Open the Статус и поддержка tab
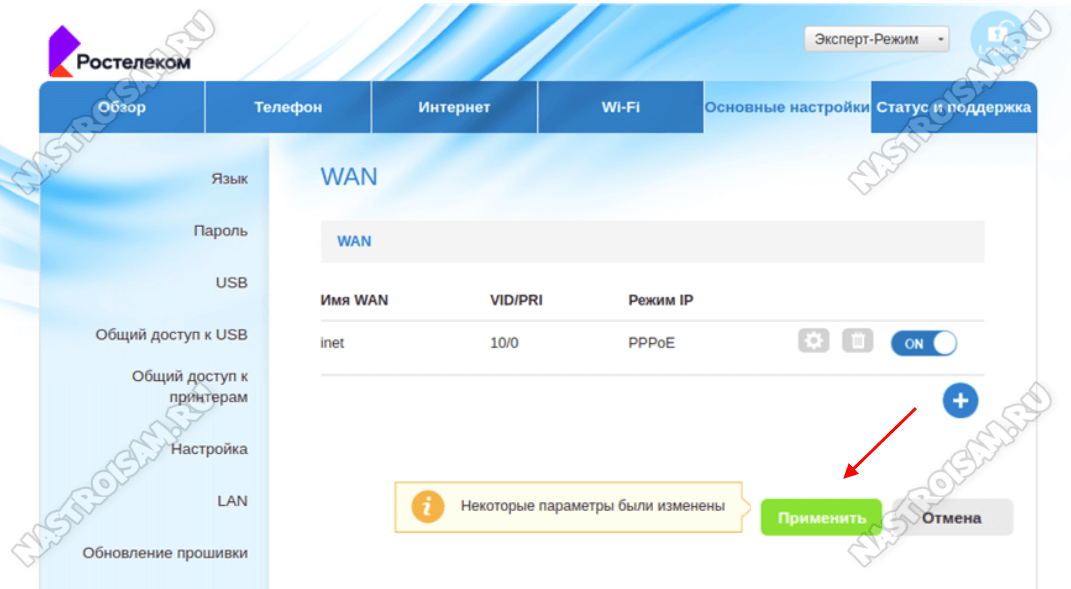The height and width of the screenshot is (589, 1071). click(953, 107)
